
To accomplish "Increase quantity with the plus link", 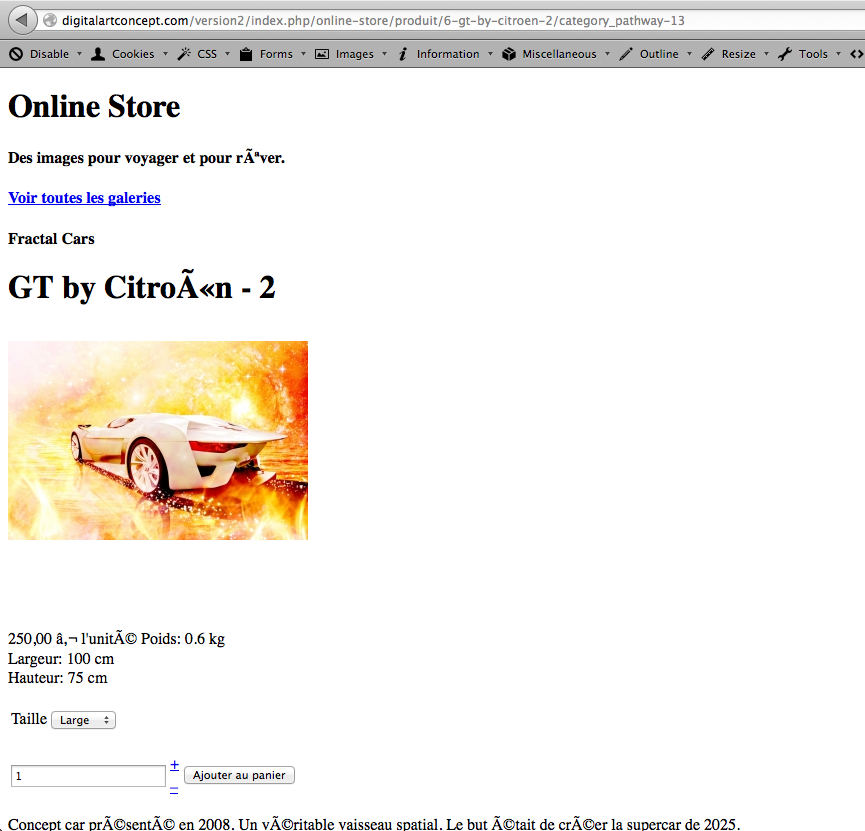I will click(x=174, y=765).
